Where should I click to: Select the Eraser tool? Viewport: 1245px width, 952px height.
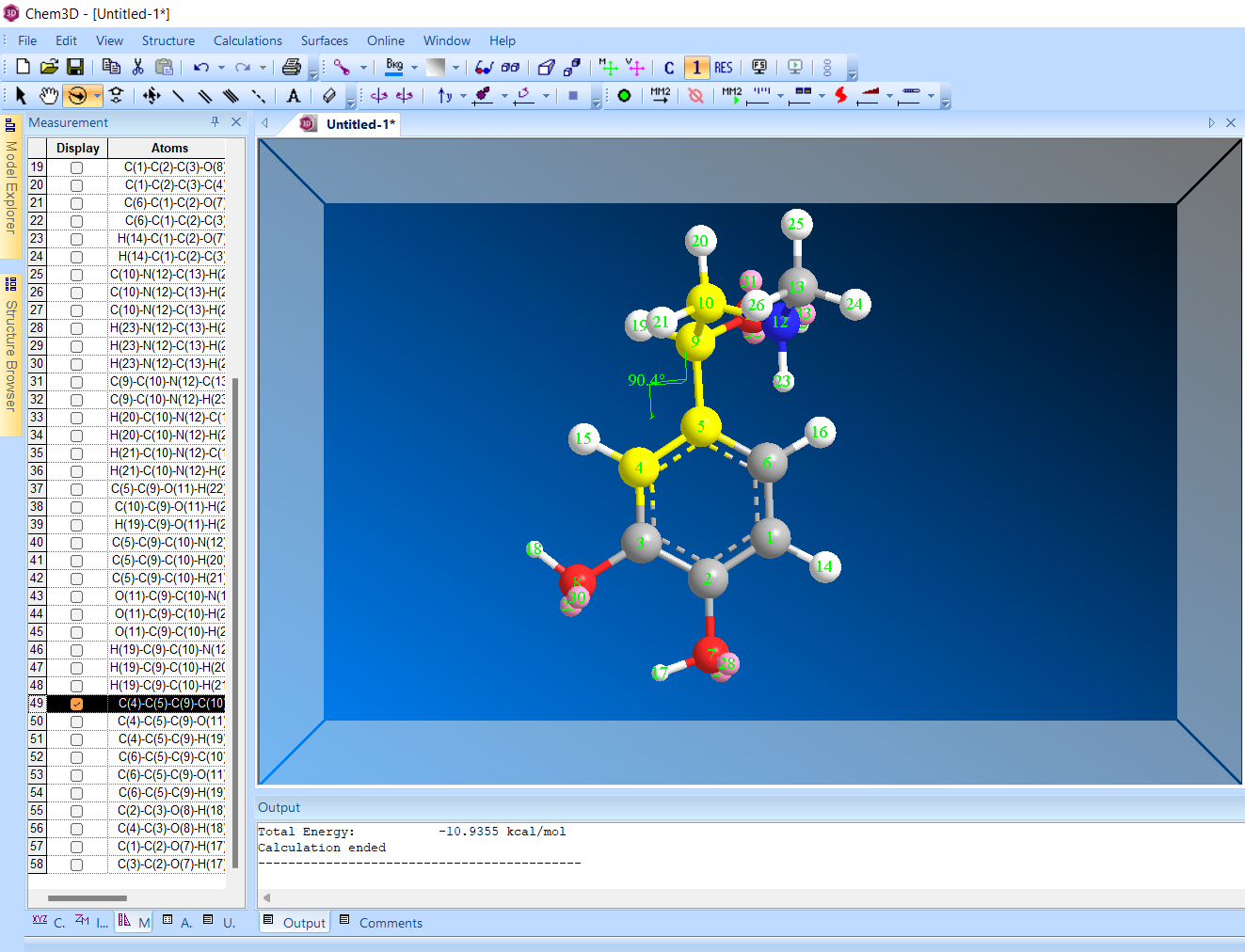[x=329, y=95]
